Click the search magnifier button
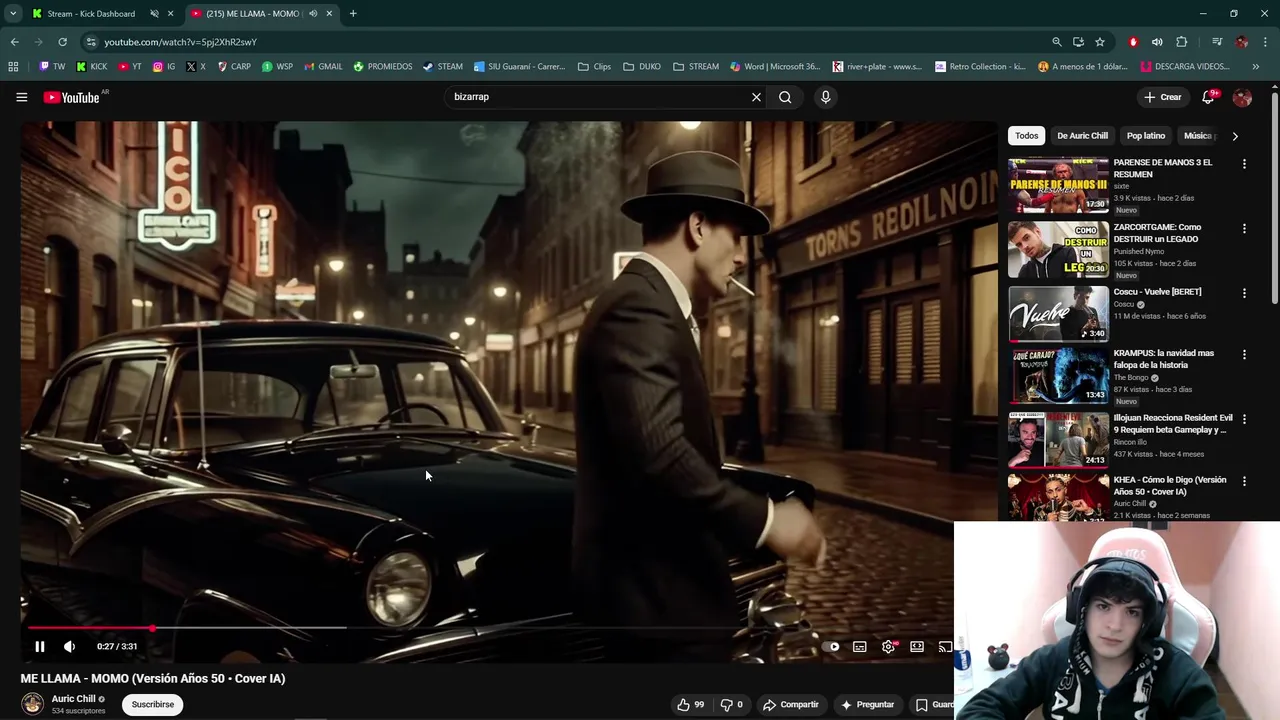The height and width of the screenshot is (720, 1280). 785,97
